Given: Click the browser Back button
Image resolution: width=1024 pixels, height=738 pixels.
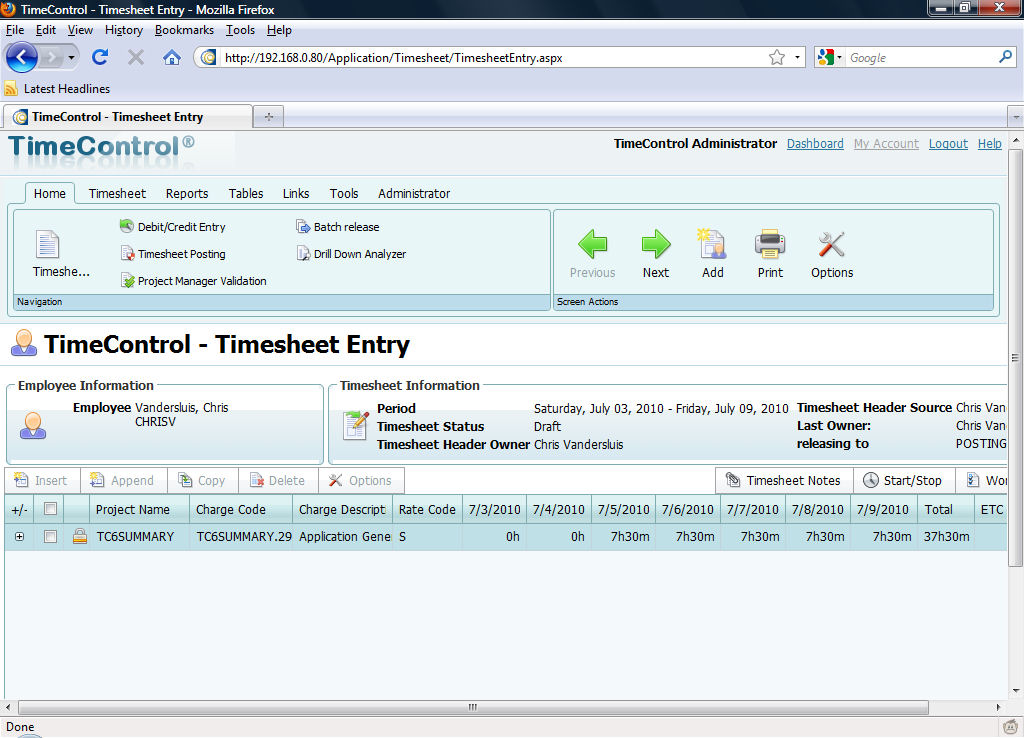Looking at the screenshot, I should pyautogui.click(x=22, y=57).
